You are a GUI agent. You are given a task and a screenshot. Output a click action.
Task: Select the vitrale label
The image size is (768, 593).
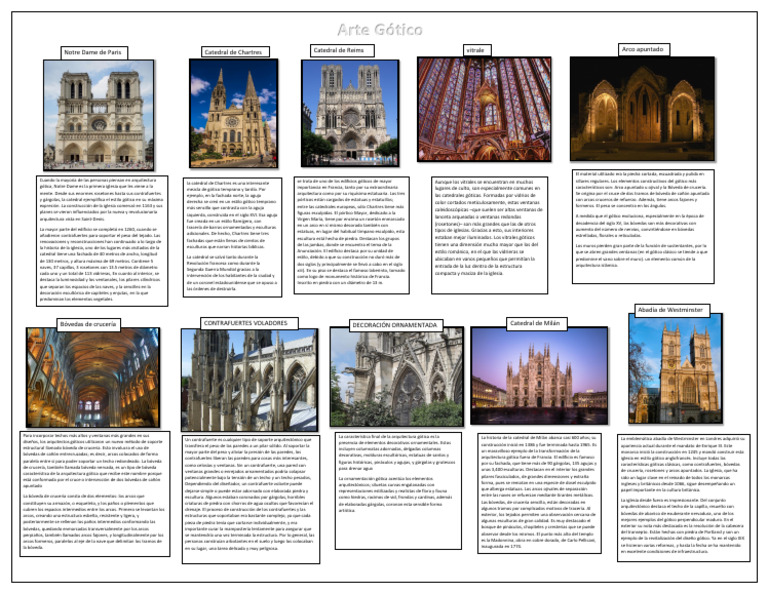pyautogui.click(x=477, y=50)
